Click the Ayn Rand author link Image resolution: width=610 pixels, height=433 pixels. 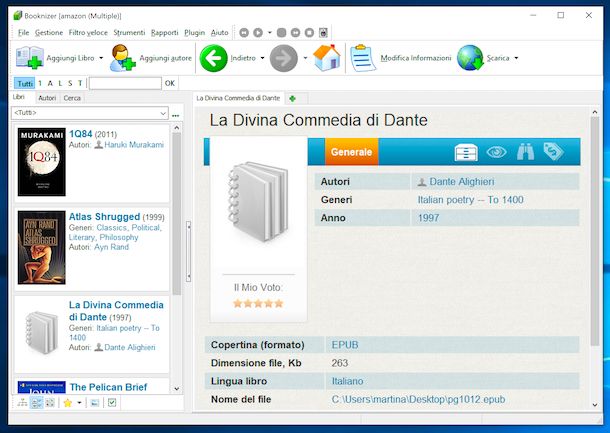[111, 247]
